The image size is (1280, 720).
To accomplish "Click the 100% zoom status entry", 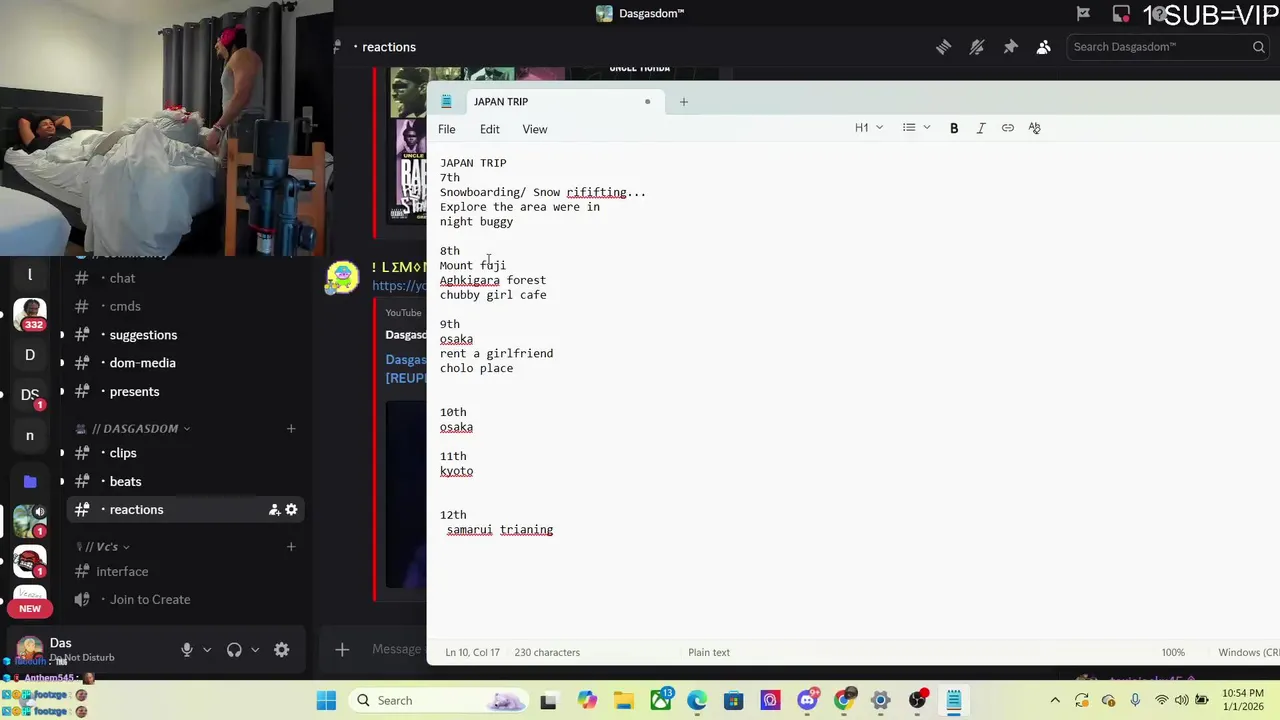I will [1173, 652].
